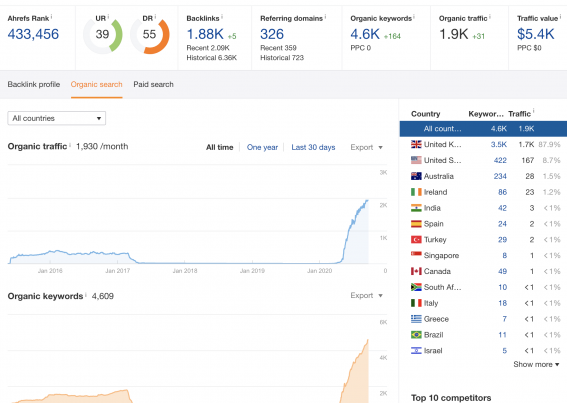
Task: Open Export dropdown for Organic keywords chart
Action: [366, 296]
